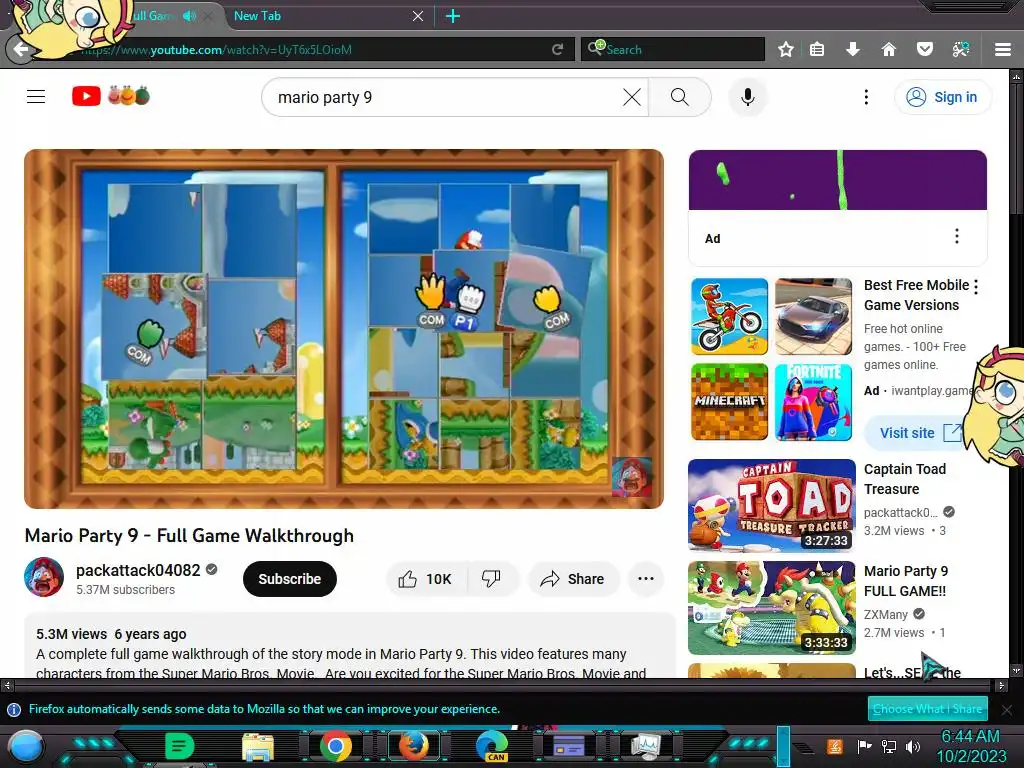Click Choose What I Share button

pyautogui.click(x=927, y=709)
